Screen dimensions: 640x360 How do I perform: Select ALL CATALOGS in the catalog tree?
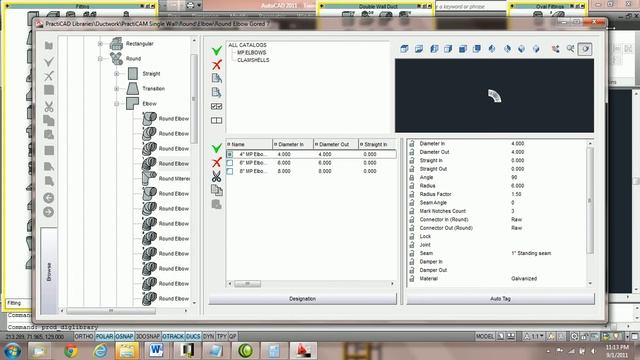[247, 45]
